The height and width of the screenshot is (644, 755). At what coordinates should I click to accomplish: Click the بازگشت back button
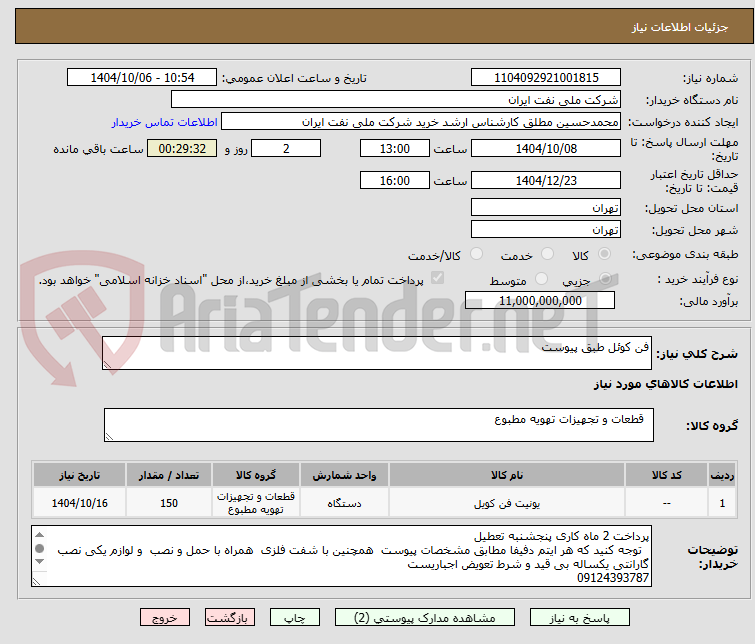[230, 618]
